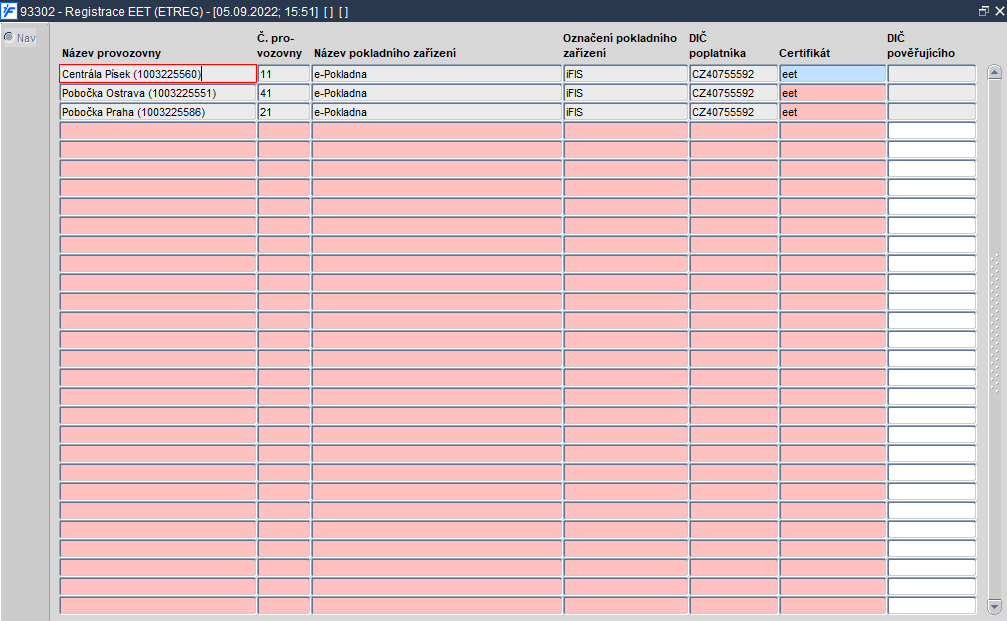Click the 'Označení pokladního zařízení' column header
This screenshot has height=621, width=1007.
pyautogui.click(x=620, y=46)
